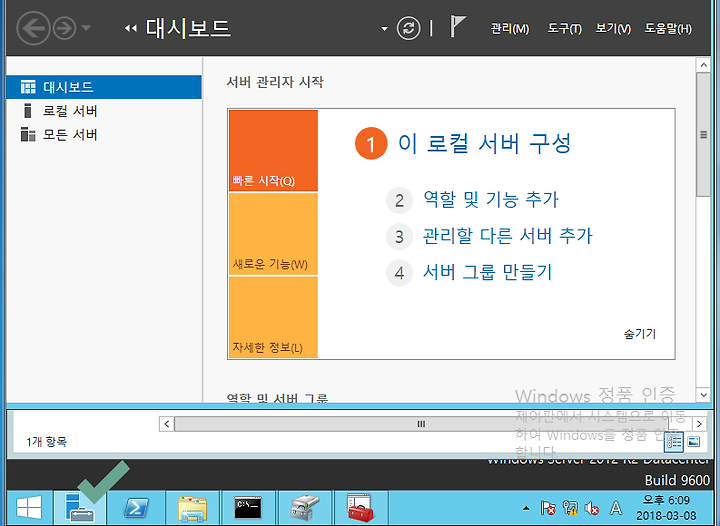Select 모든 서버 in the sidebar
Image resolution: width=720 pixels, height=526 pixels.
[104, 134]
